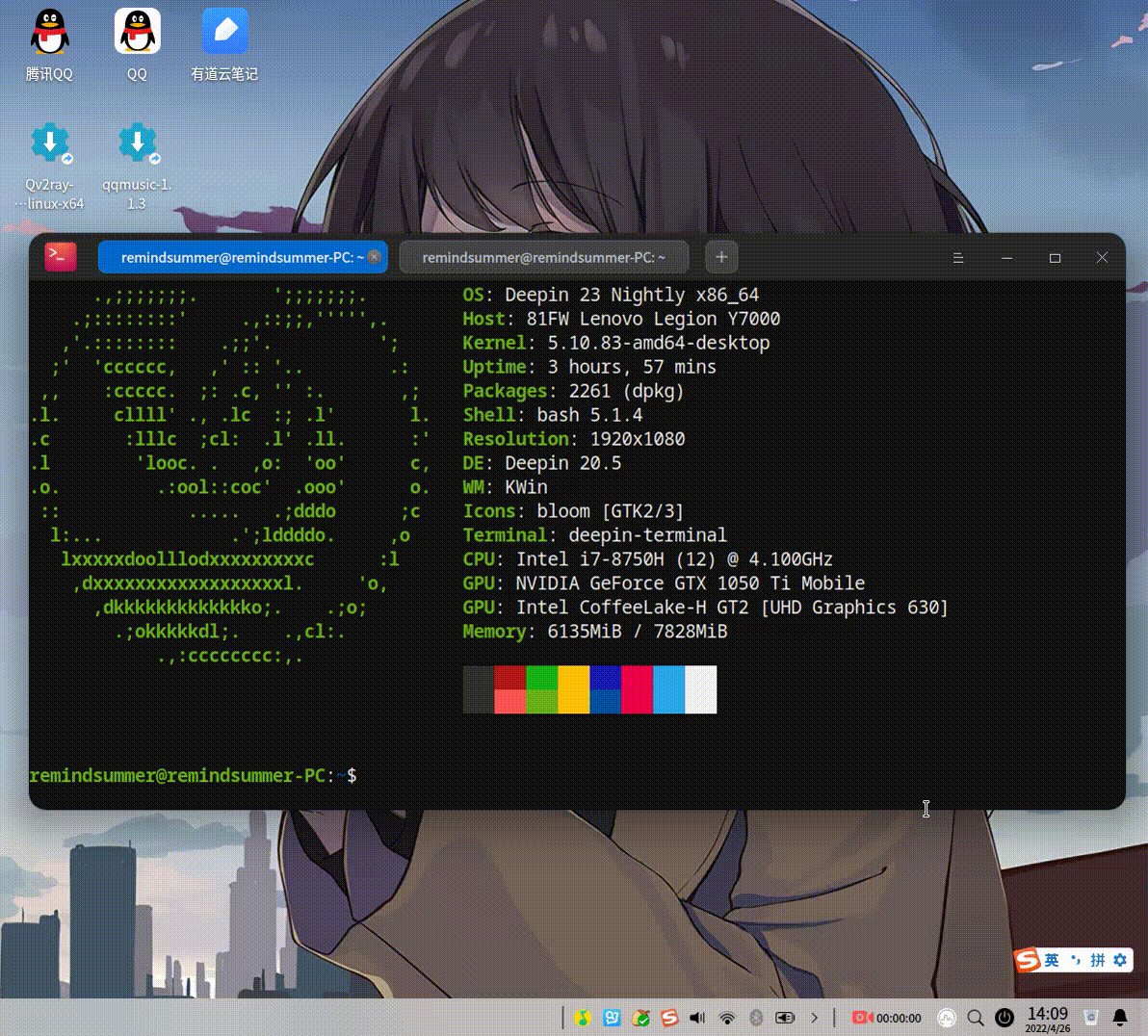Open the terminal hamburger menu
This screenshot has height=1036, width=1148.
click(x=957, y=258)
